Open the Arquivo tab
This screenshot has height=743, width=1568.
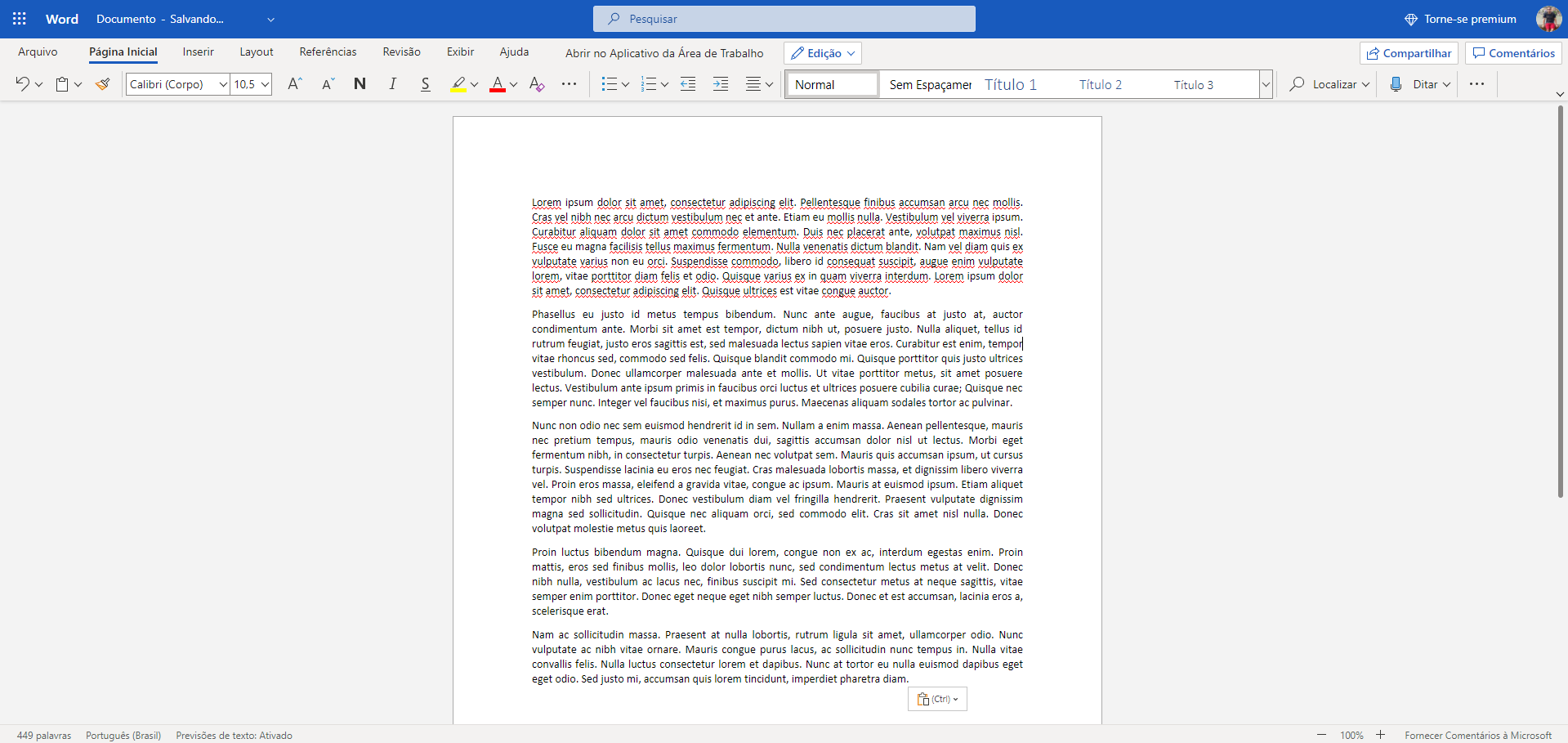tap(38, 52)
